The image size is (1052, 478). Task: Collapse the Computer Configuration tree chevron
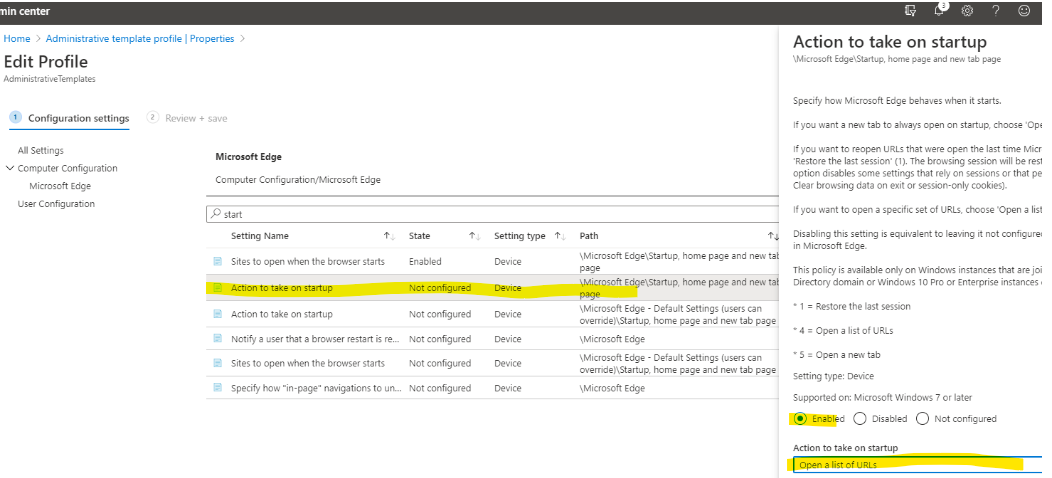tap(9, 168)
